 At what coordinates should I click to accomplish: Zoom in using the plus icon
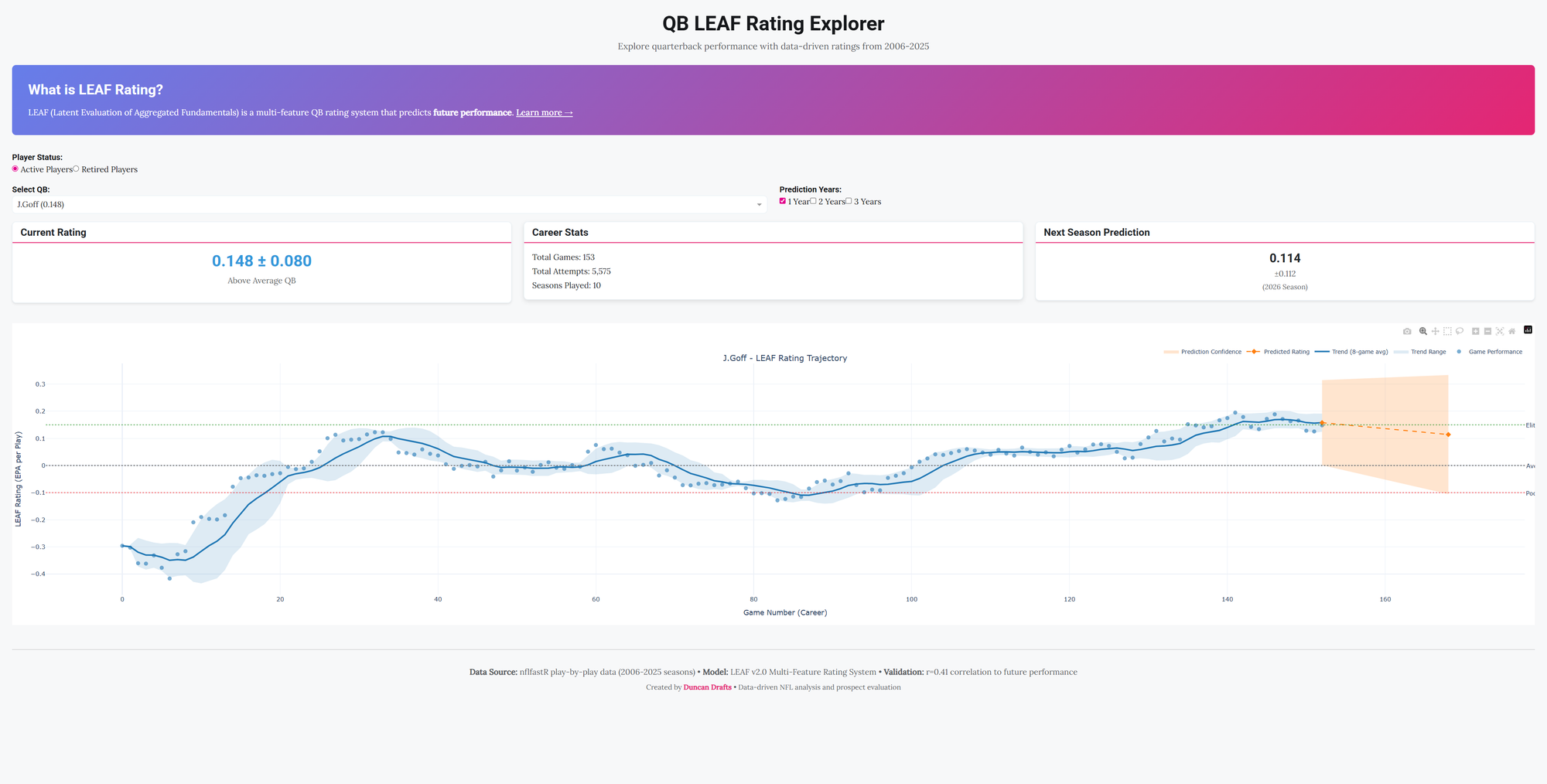pyautogui.click(x=1474, y=331)
